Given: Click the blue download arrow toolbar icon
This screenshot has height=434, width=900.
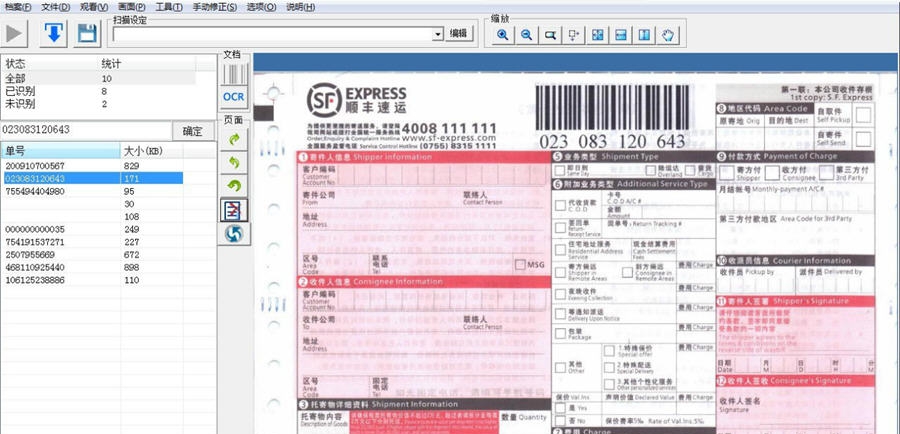Looking at the screenshot, I should coord(53,33).
